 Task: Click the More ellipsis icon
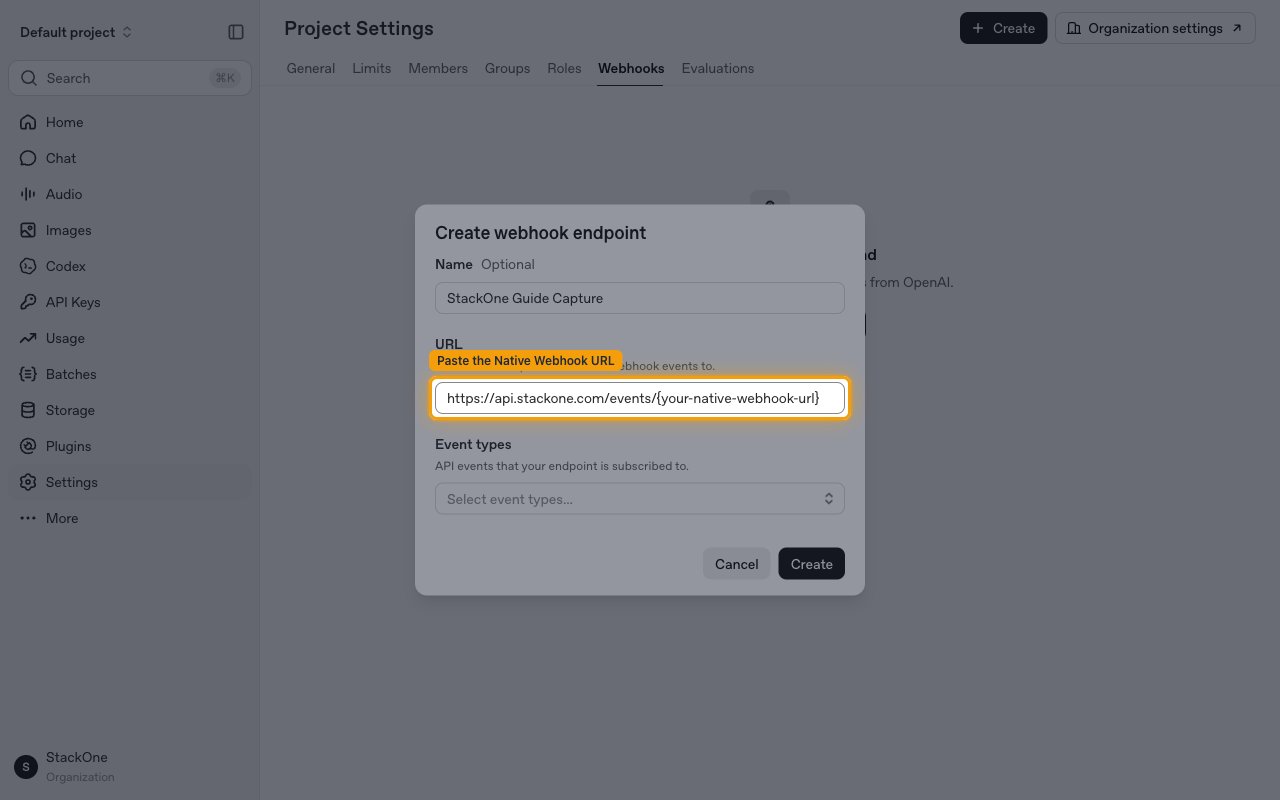point(28,518)
